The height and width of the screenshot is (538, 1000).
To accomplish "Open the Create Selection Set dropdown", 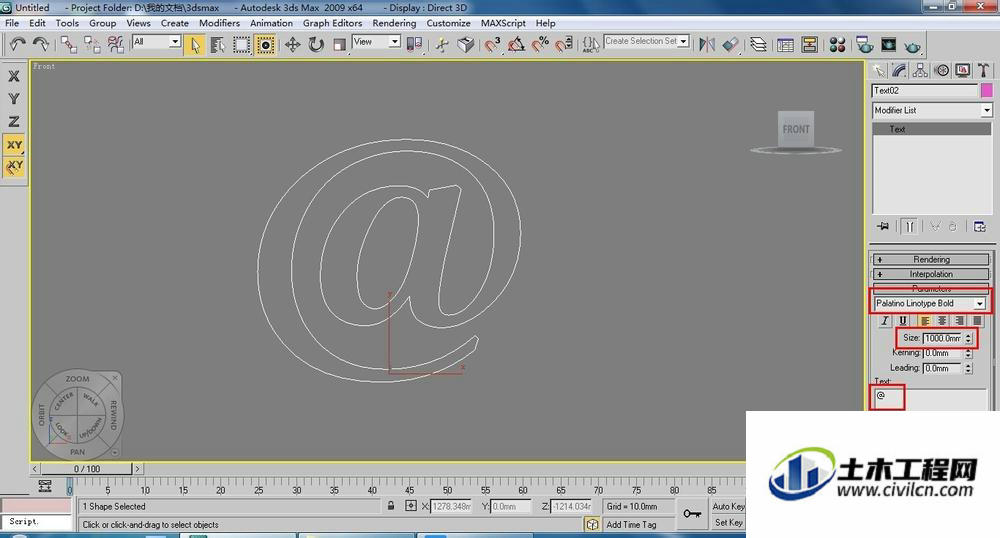I will point(684,41).
